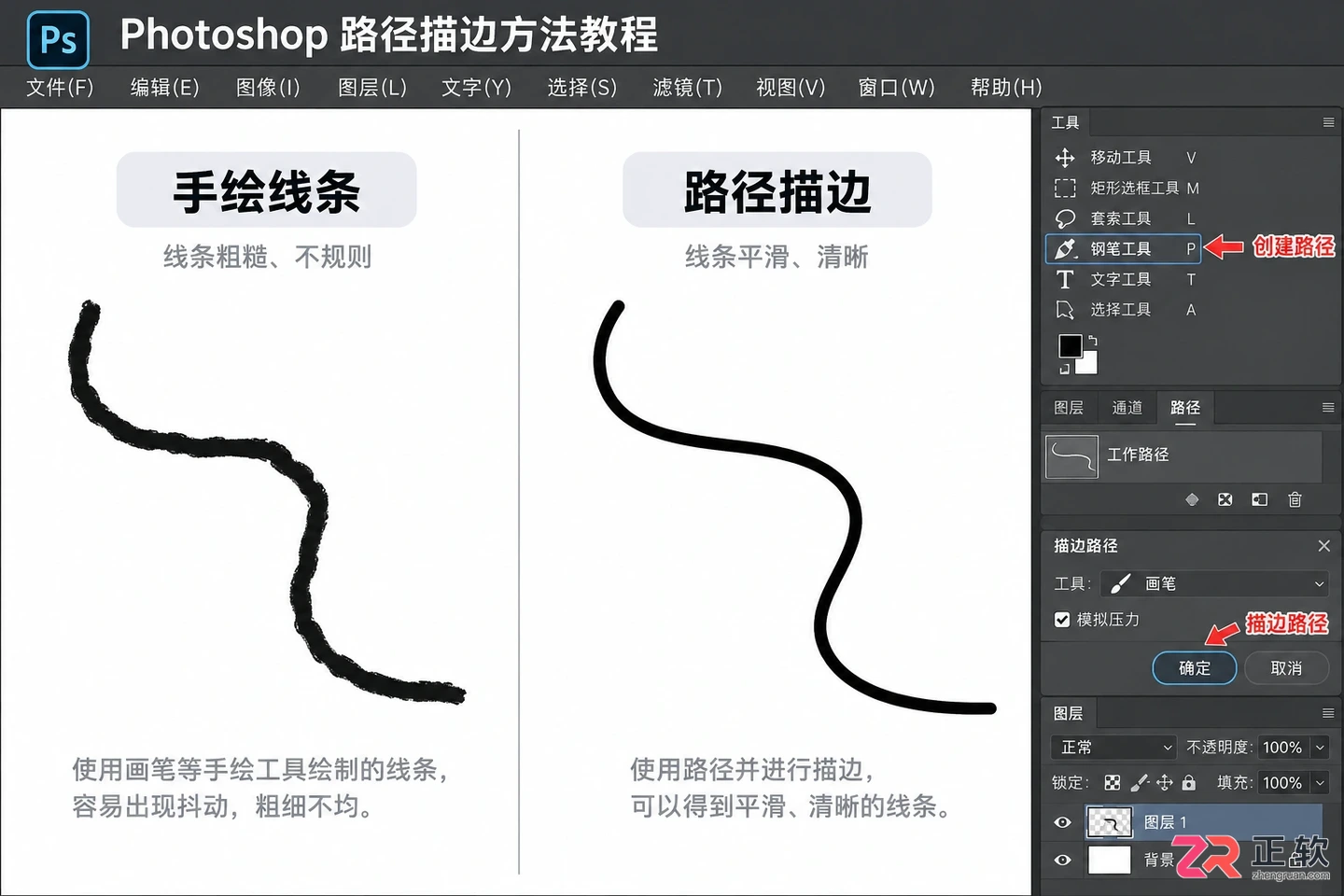This screenshot has height=896, width=1344.
Task: Choose the Lasso tool (套索工具)
Action: 1125,218
